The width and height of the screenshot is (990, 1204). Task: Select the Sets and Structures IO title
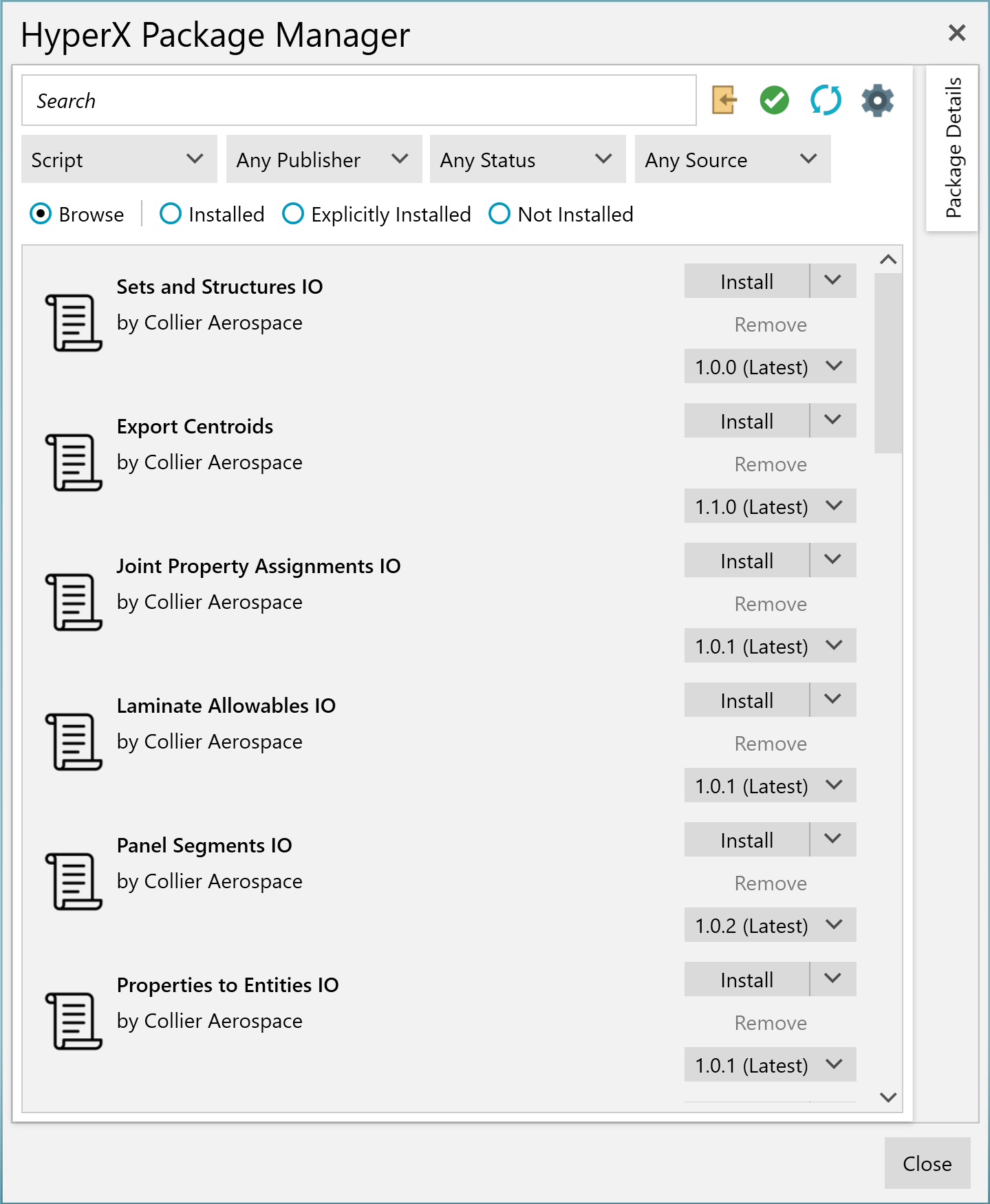pos(219,287)
